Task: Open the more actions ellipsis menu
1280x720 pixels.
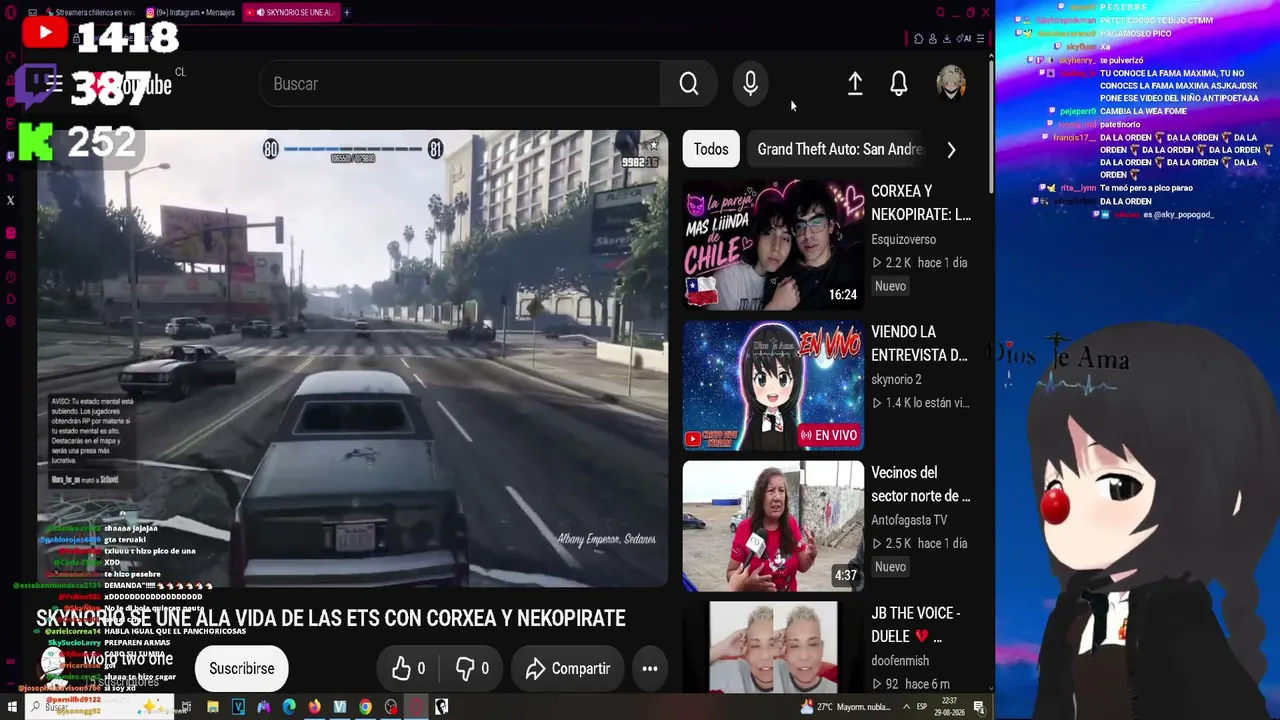Action: pyautogui.click(x=650, y=669)
